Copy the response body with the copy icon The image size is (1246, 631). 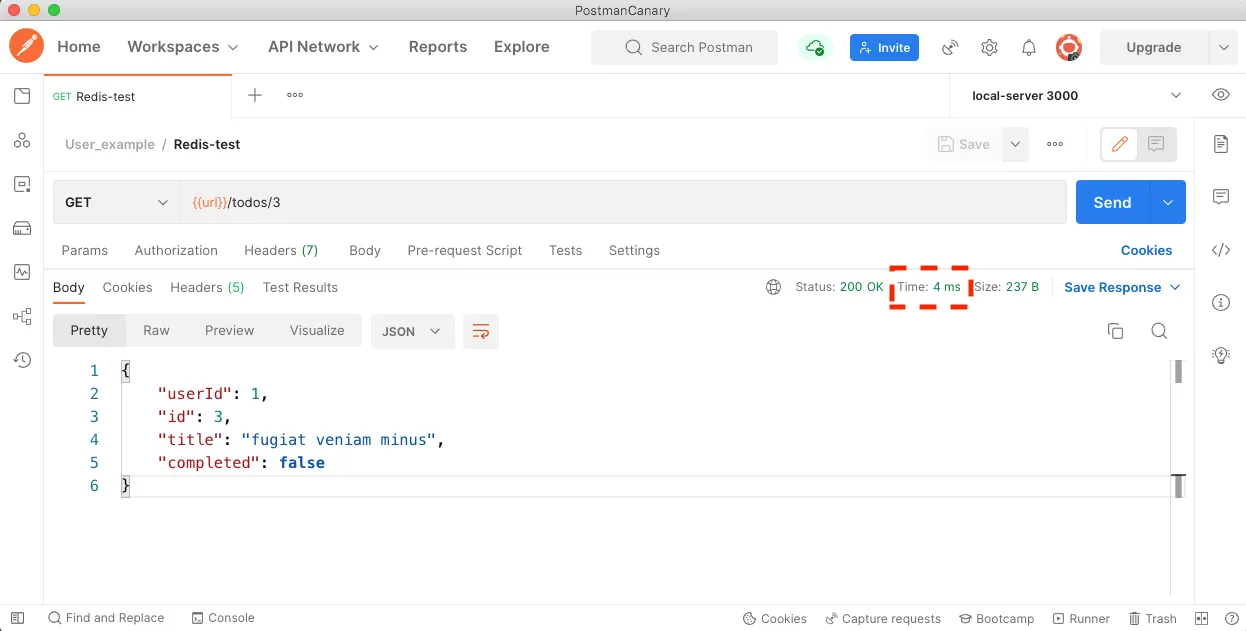[1115, 331]
